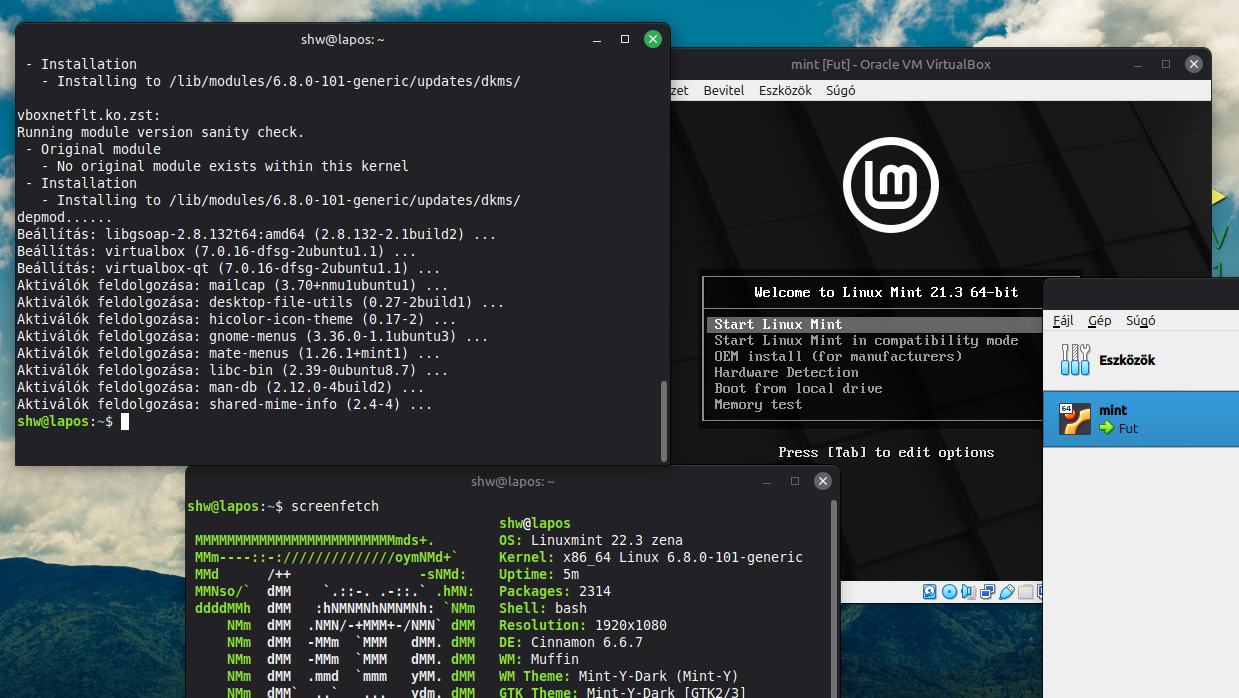Click the 'Aktiválók feldolgozása: shared-mime-info' line
Image resolution: width=1239 pixels, height=698 pixels.
[x=225, y=404]
